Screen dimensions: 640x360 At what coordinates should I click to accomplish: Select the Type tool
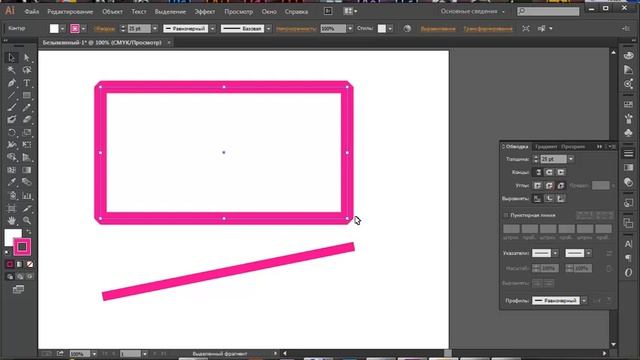(x=27, y=83)
